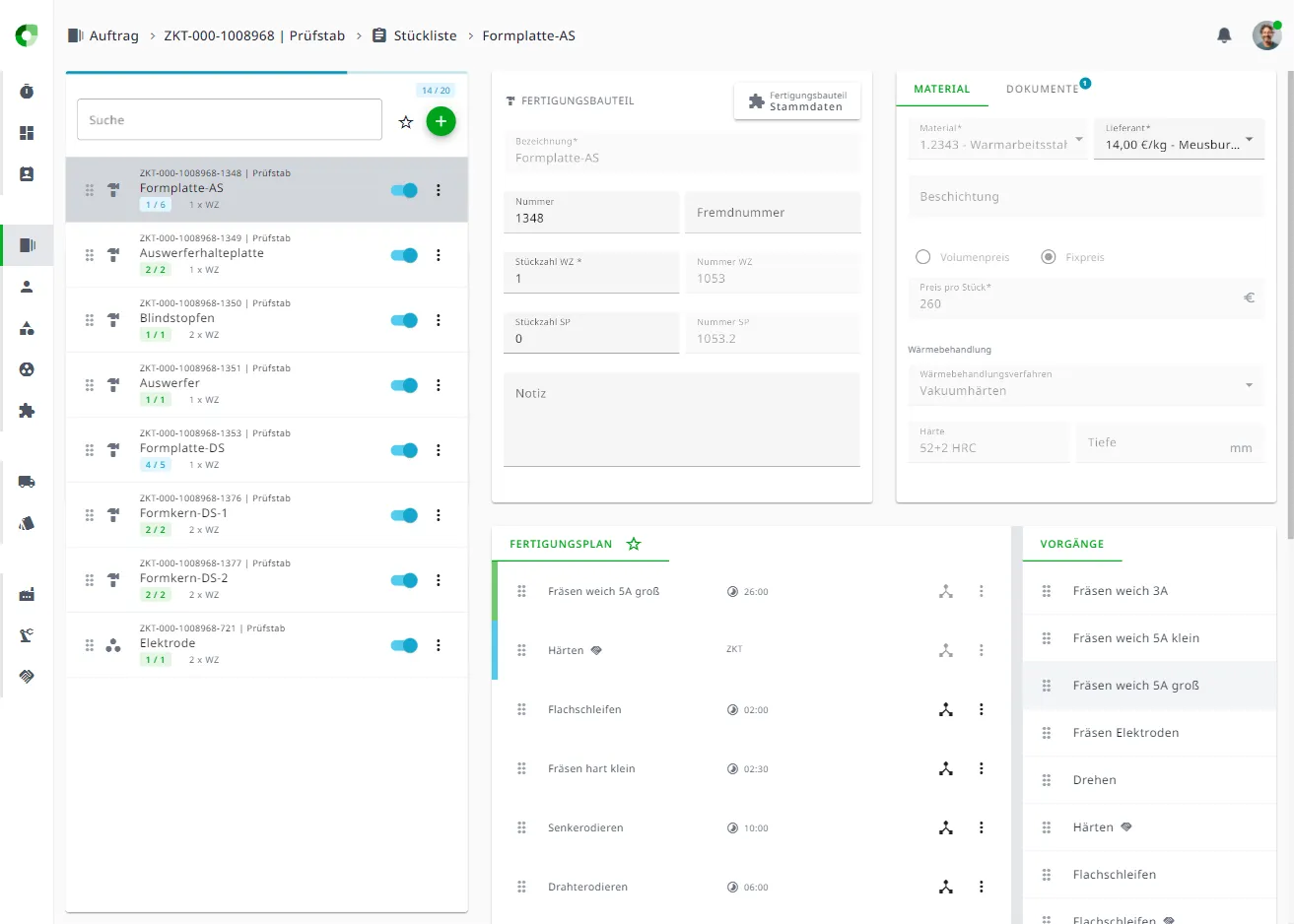Disable the Blindstopfen toggle switch
Image resolution: width=1294 pixels, height=924 pixels.
coord(404,320)
